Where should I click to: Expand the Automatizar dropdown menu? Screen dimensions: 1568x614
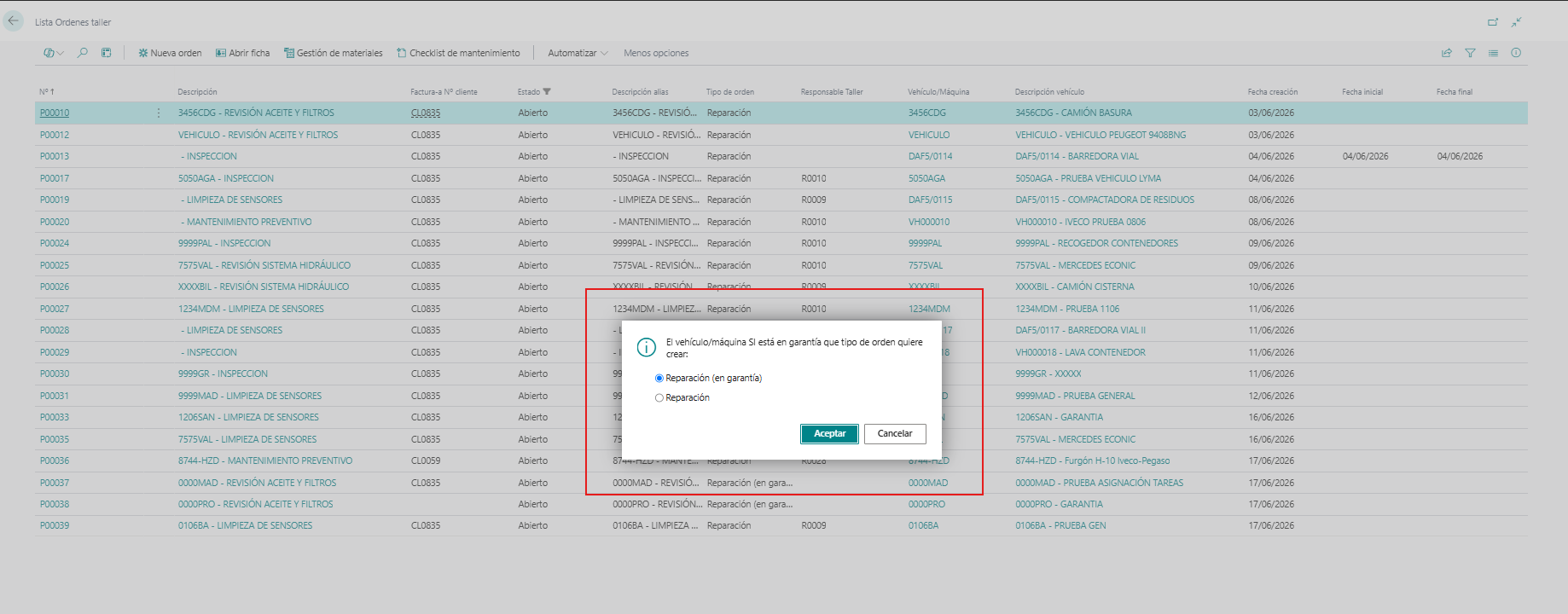click(x=578, y=53)
